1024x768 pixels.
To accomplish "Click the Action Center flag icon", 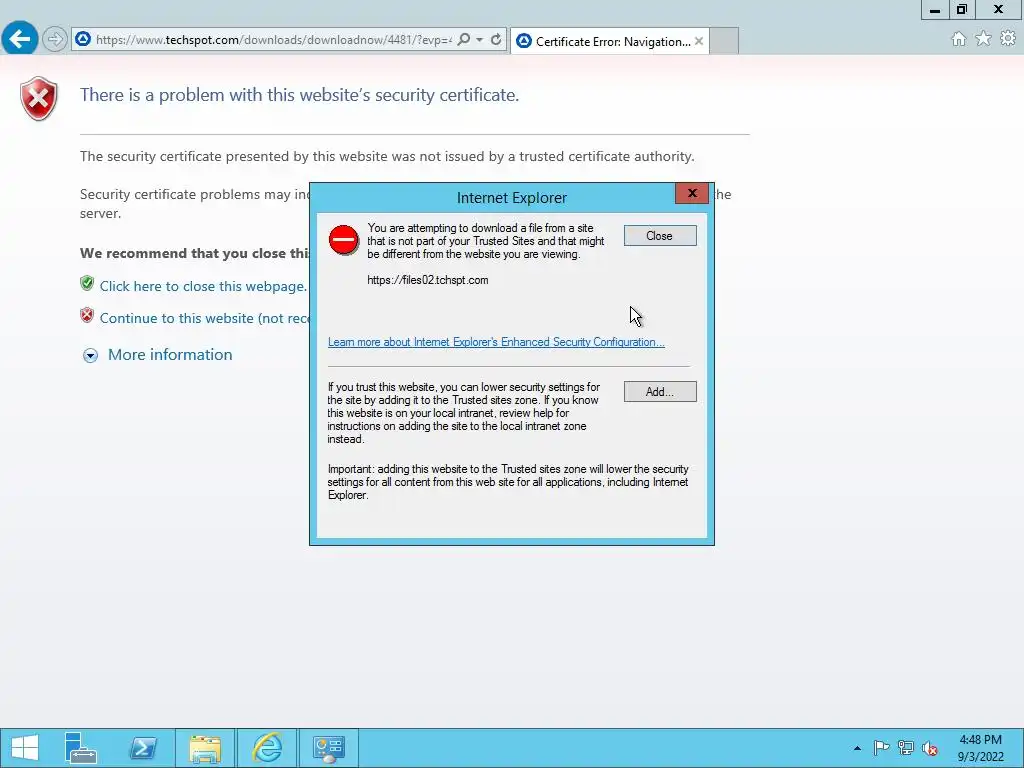I will coord(880,748).
